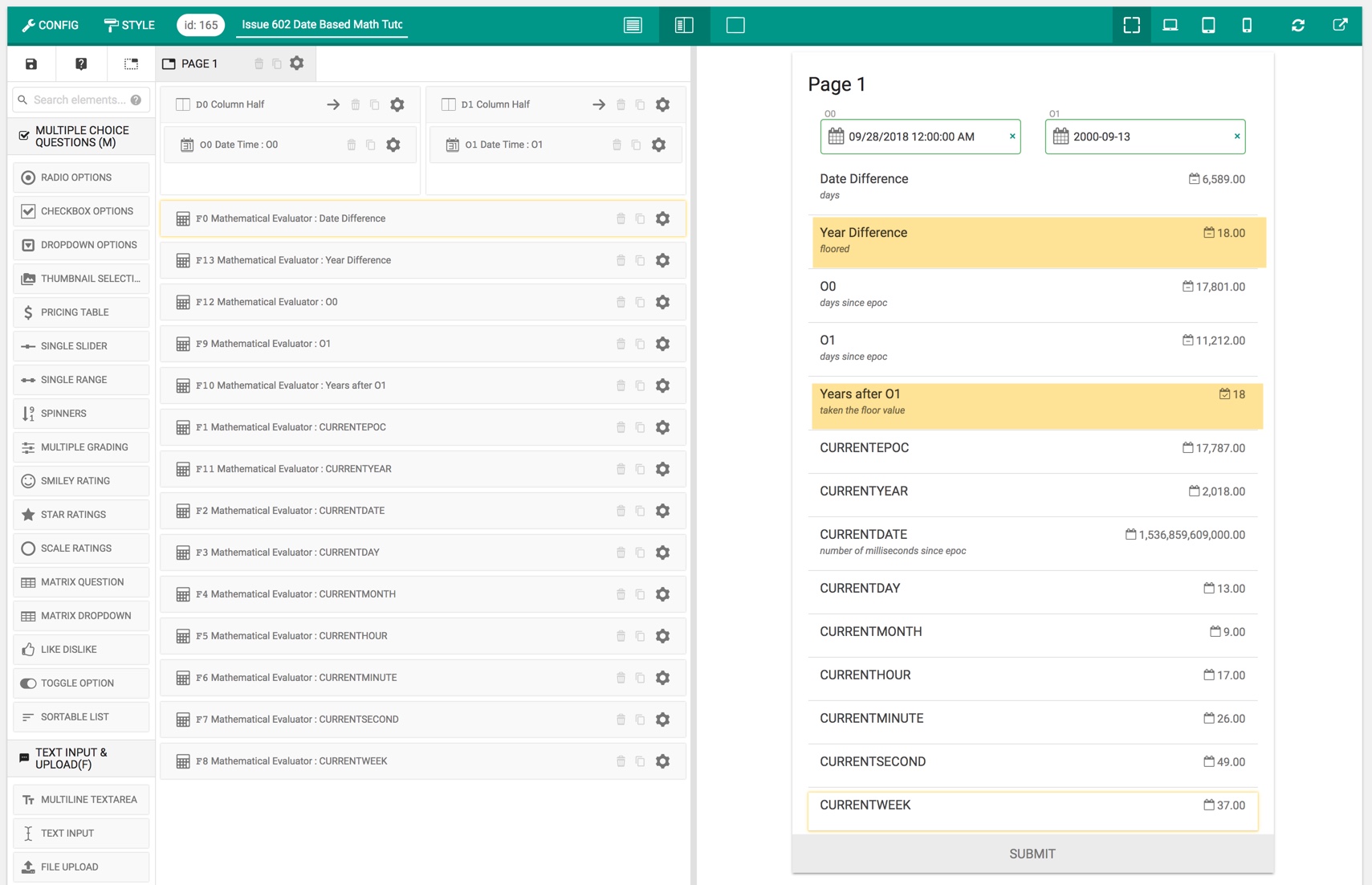Add a Matrix Question element
Screen dimensions: 1372x885
(81, 582)
